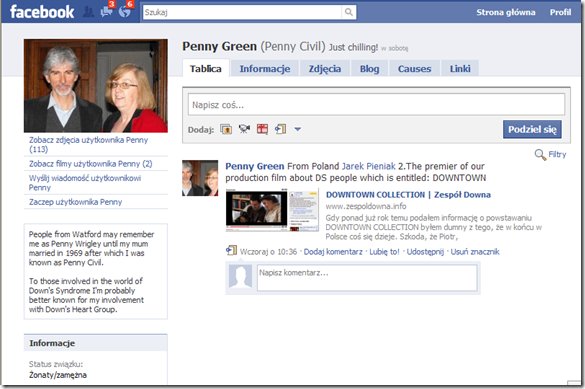This screenshot has height=389, width=585.
Task: Open the Filtry link
Action: (x=557, y=154)
